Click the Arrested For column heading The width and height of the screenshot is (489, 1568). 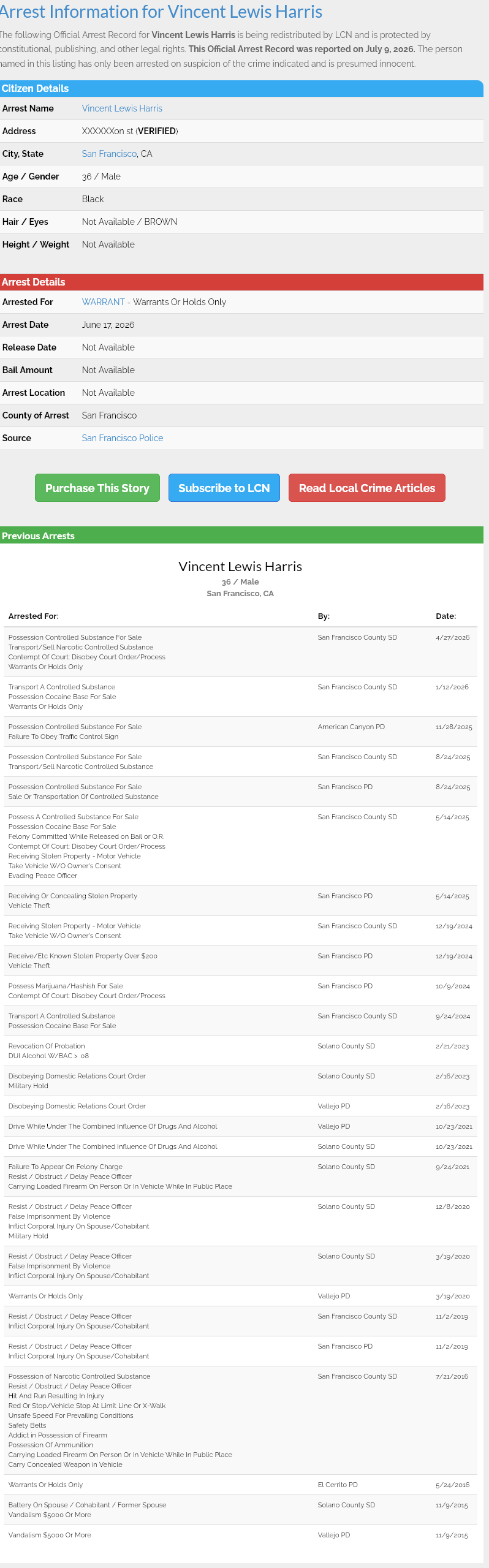click(x=34, y=616)
